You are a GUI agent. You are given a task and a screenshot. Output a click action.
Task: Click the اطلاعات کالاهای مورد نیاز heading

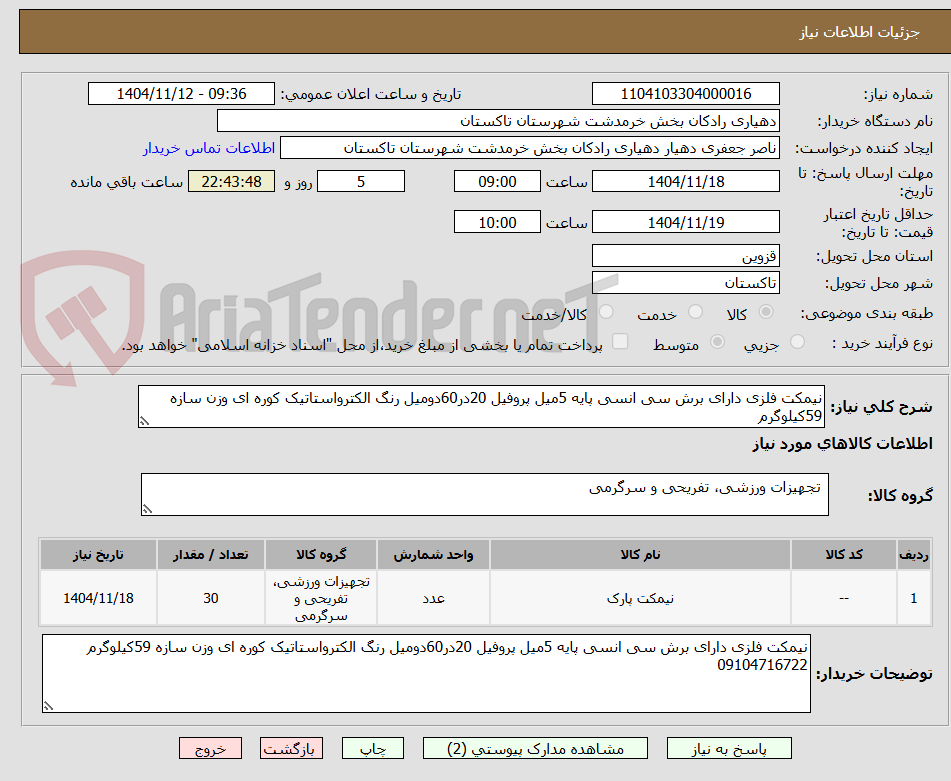pyautogui.click(x=842, y=444)
